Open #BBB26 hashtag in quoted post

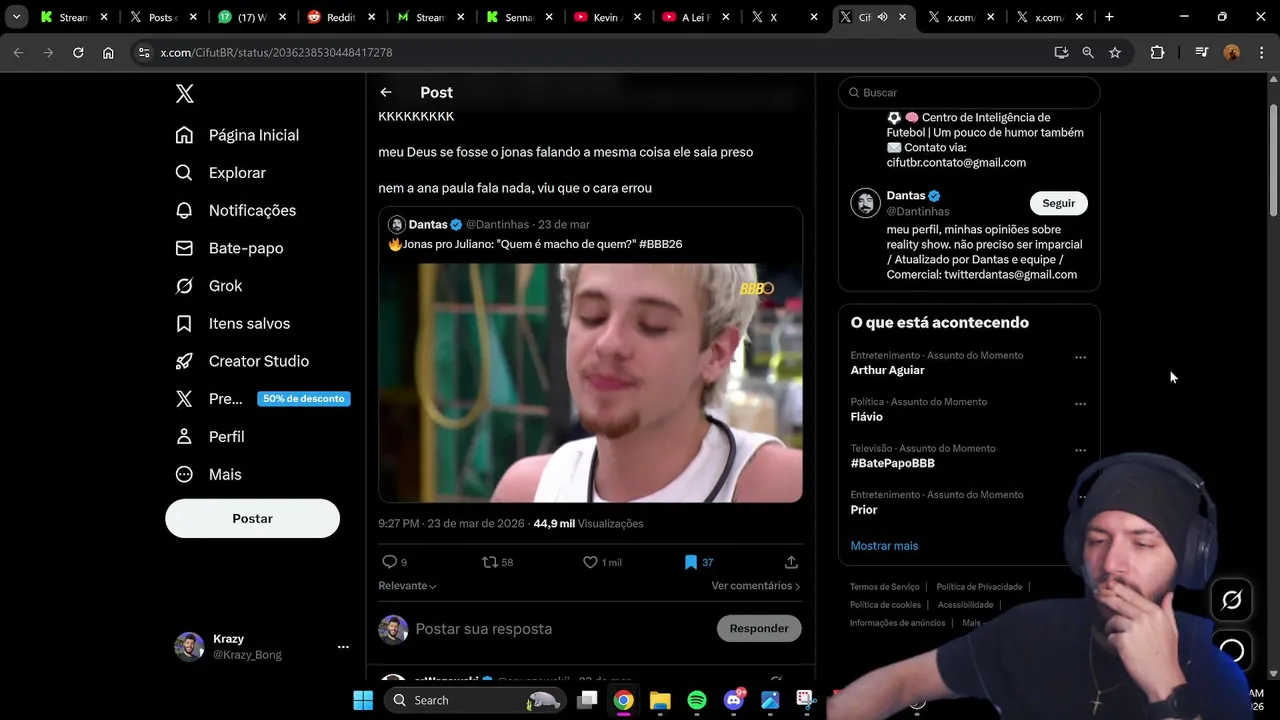[660, 244]
